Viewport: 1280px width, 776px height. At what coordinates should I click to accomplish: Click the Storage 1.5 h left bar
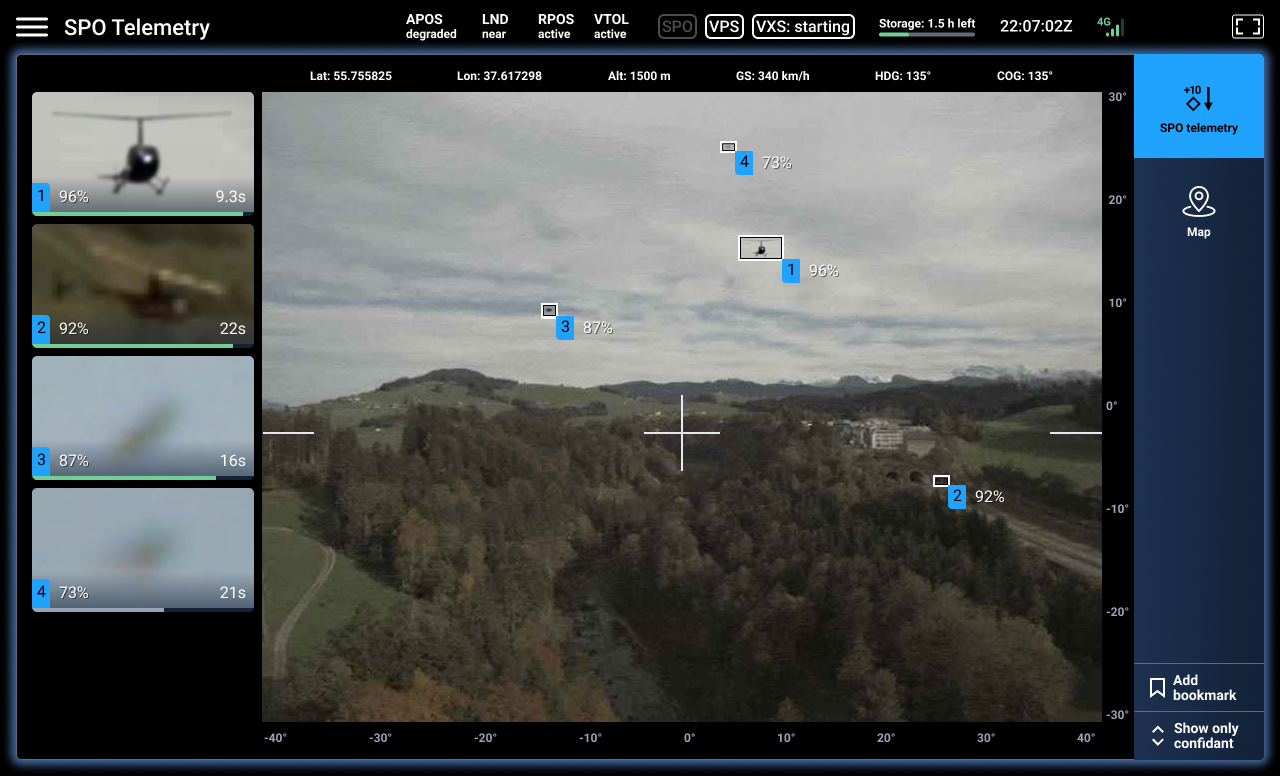pyautogui.click(x=926, y=34)
